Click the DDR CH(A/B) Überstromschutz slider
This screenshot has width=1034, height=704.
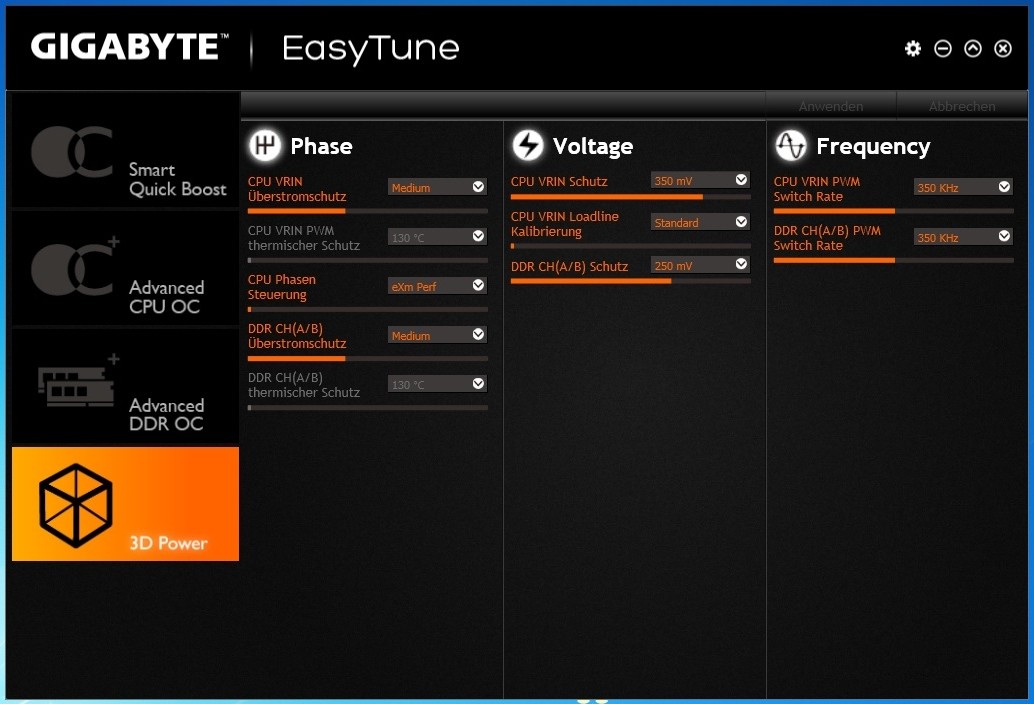pyautogui.click(x=368, y=359)
